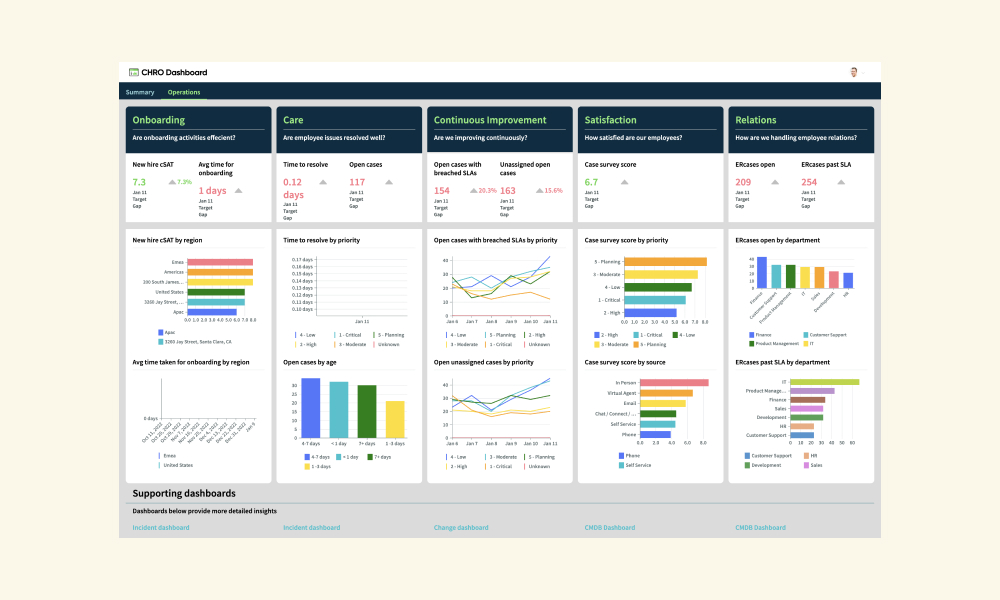
Task: Click yellow 1-3 days legend swatch
Action: point(307,467)
